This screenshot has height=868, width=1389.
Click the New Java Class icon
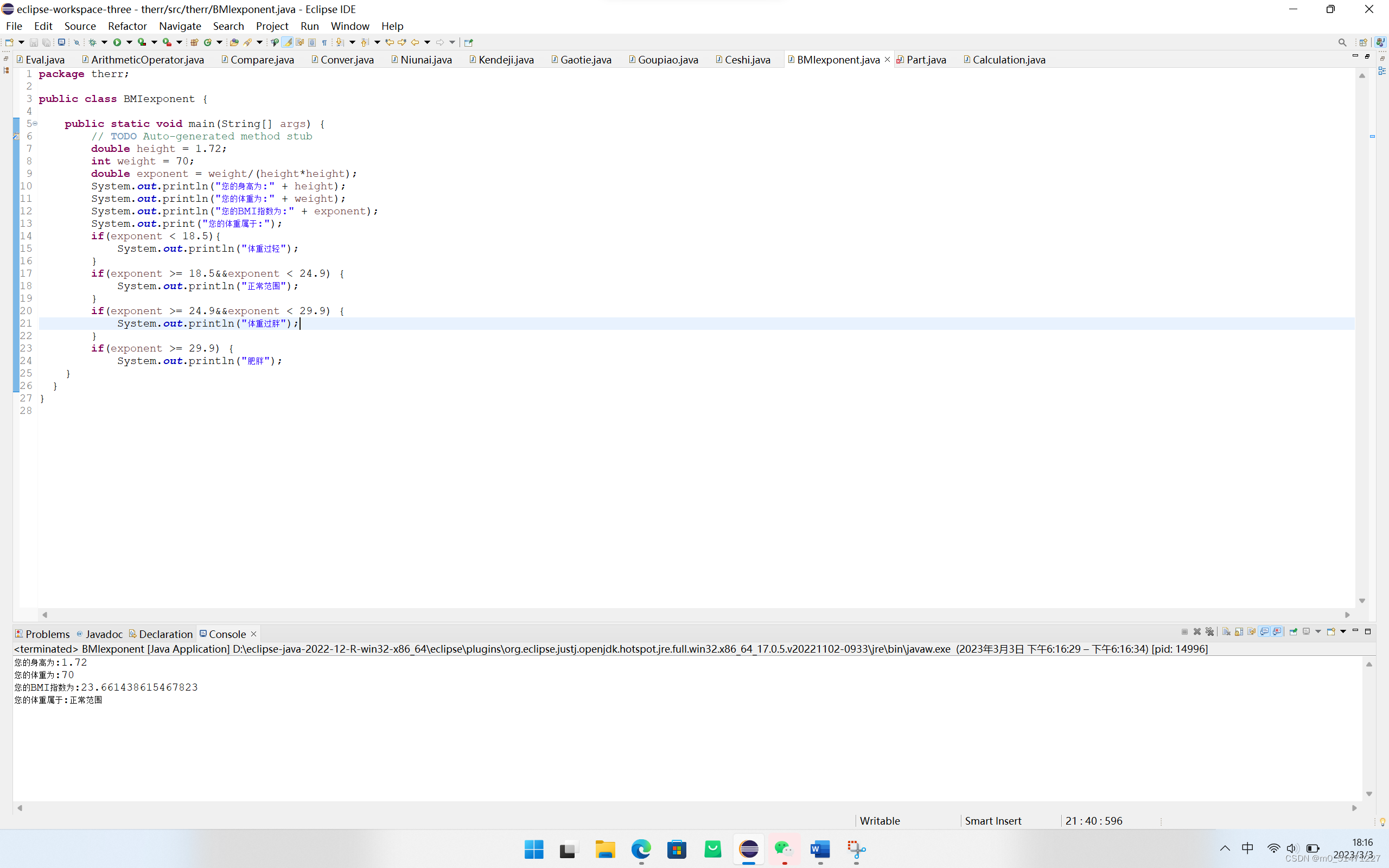(208, 42)
